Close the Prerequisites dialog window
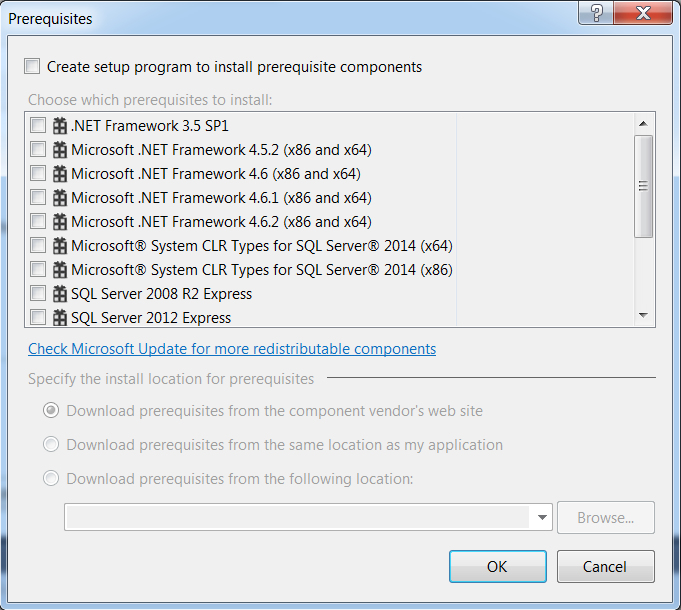This screenshot has height=610, width=681. coord(643,13)
